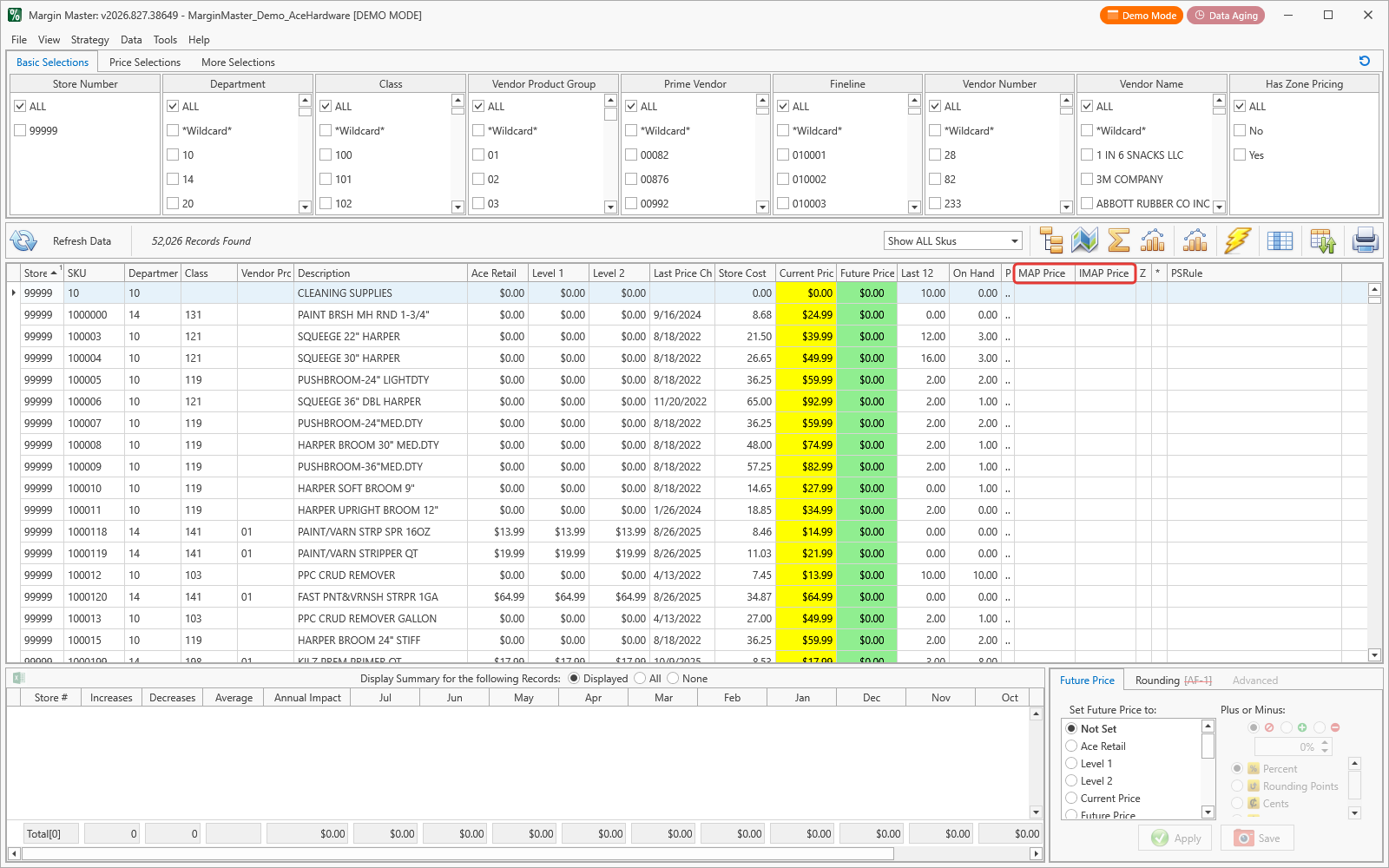Viewport: 1389px width, 868px height.
Task: Click the Refresh Data label
Action: [x=82, y=241]
